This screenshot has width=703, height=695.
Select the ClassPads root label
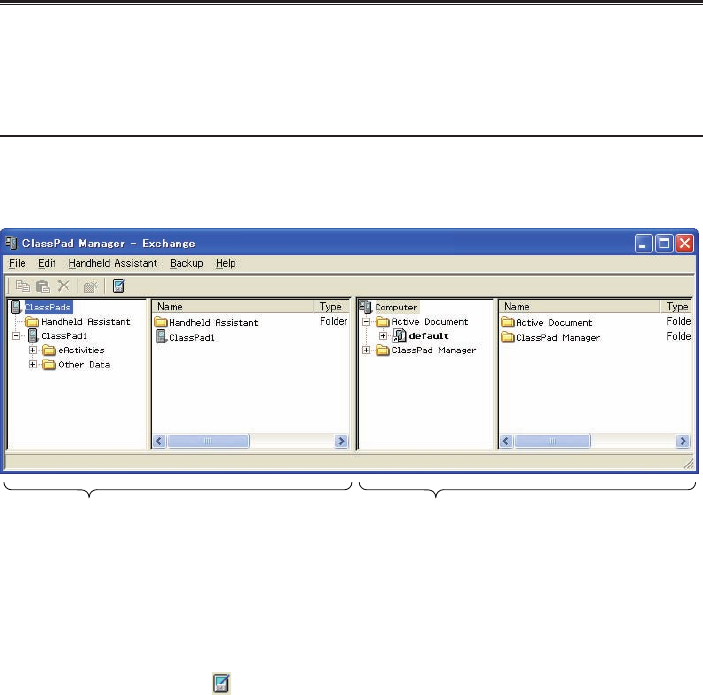tap(48, 307)
